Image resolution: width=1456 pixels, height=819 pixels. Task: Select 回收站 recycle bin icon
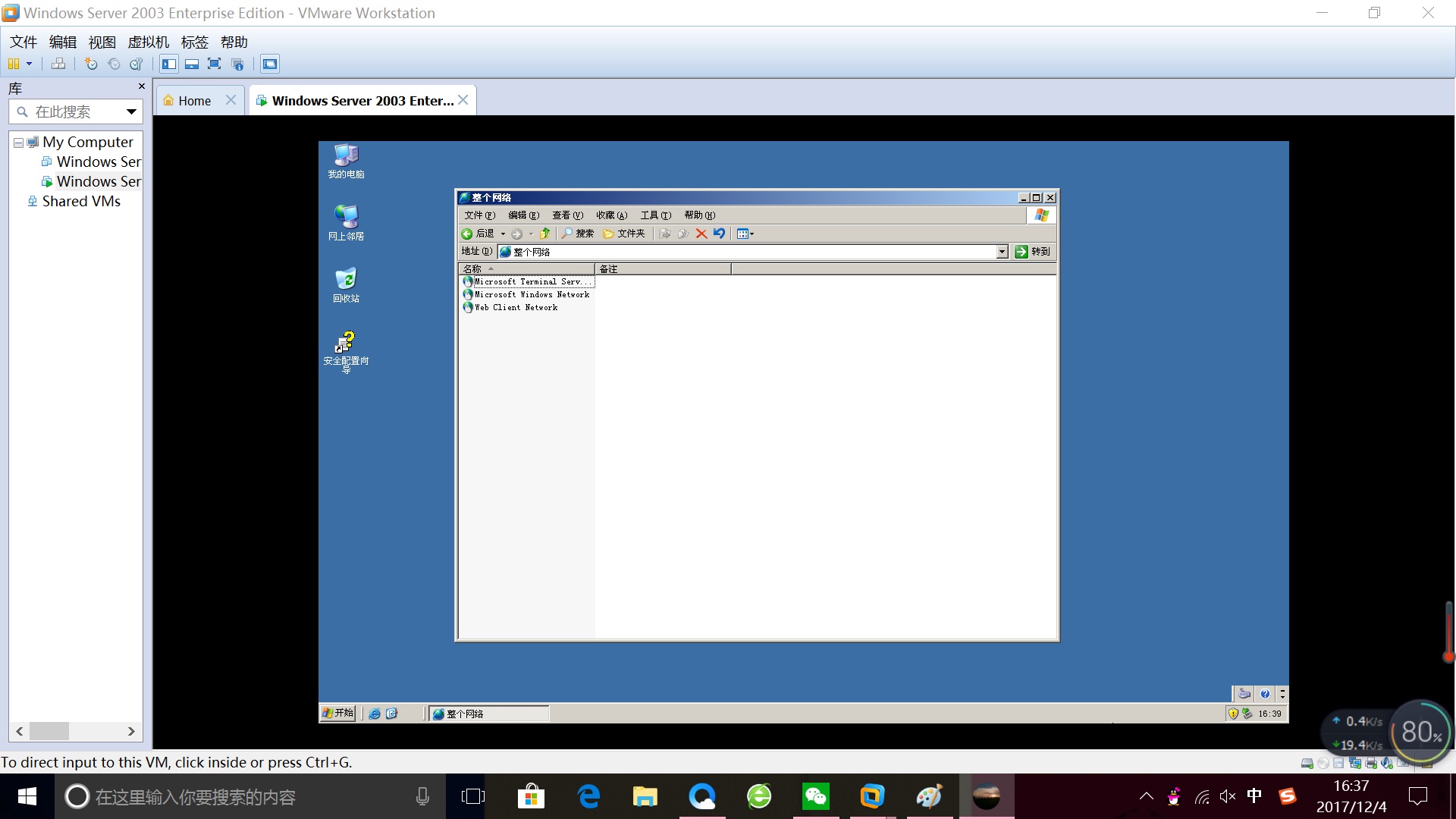pos(346,285)
